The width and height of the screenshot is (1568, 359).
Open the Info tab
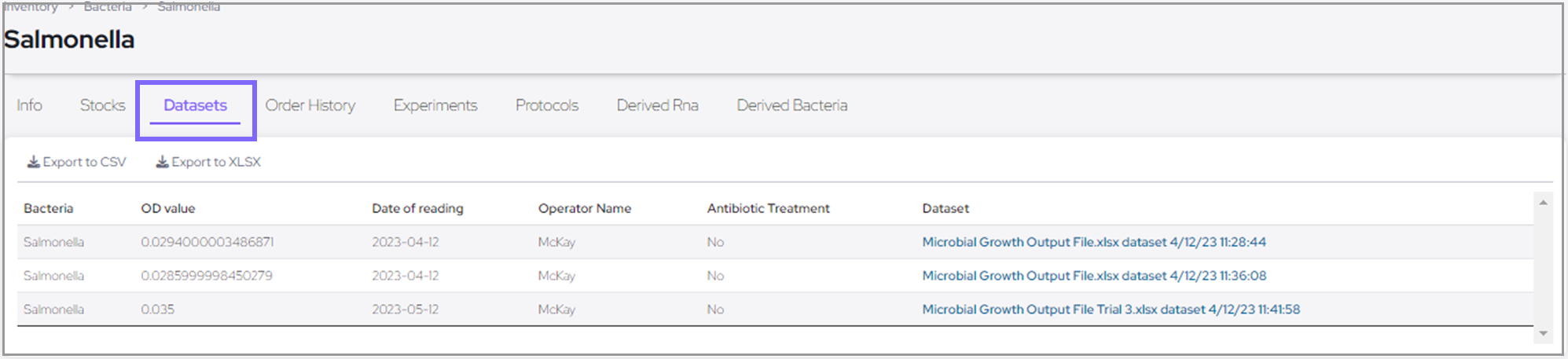pos(30,105)
